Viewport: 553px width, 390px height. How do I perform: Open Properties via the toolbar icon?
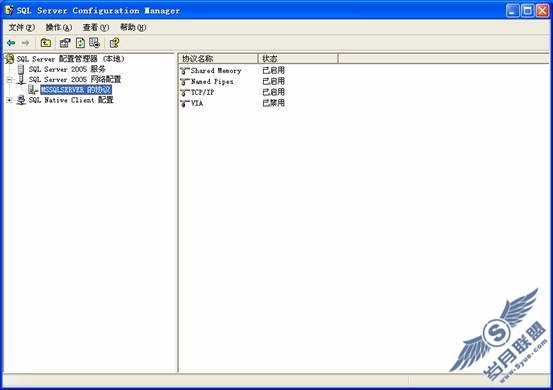click(65, 43)
